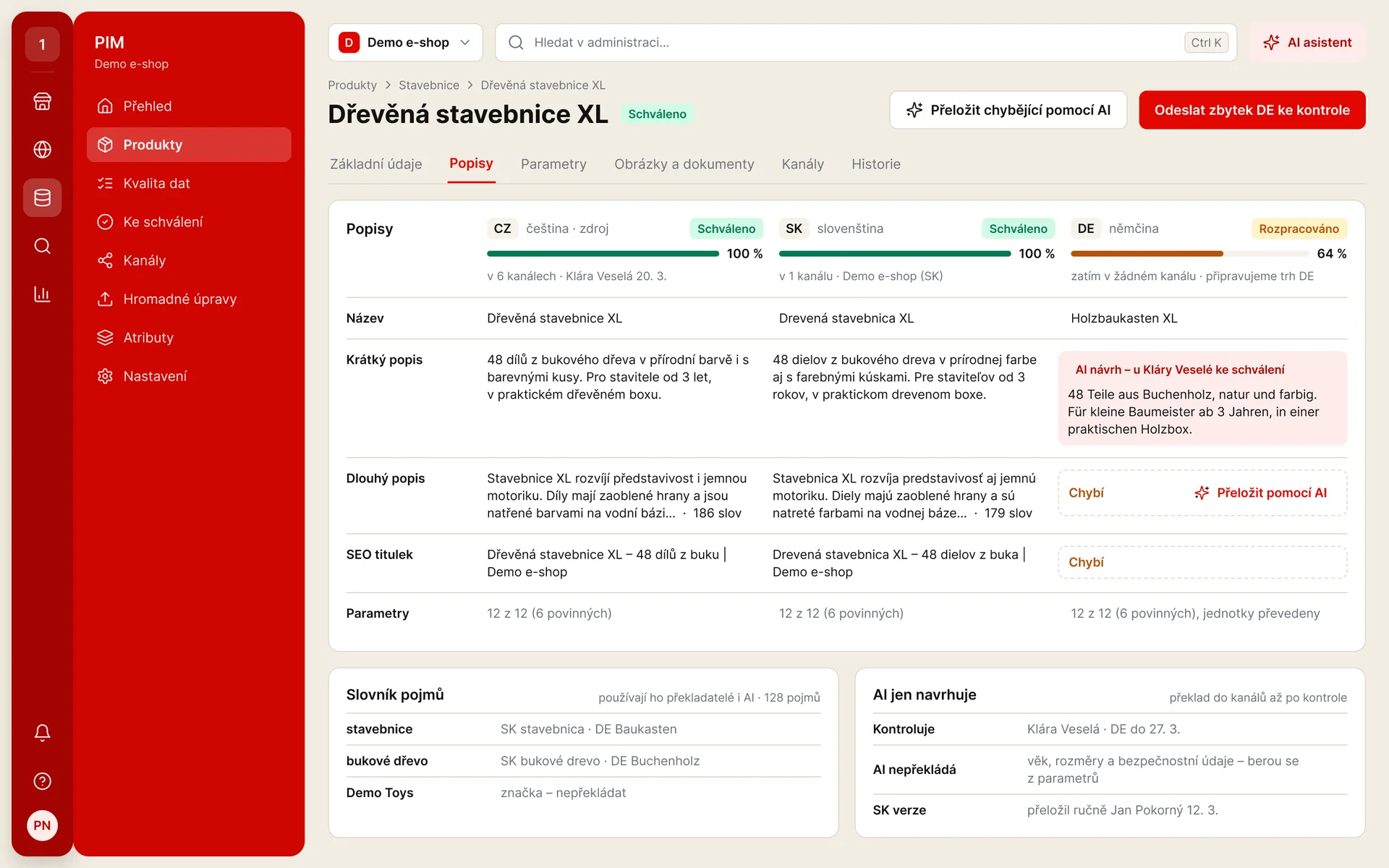Click the Schváleno badge next to product title
The height and width of the screenshot is (868, 1389).
tap(657, 114)
